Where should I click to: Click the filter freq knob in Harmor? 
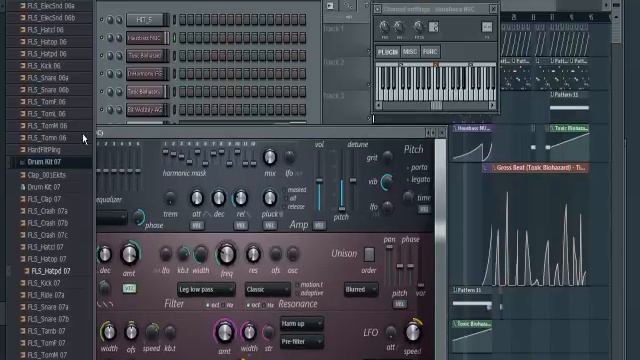pos(226,254)
